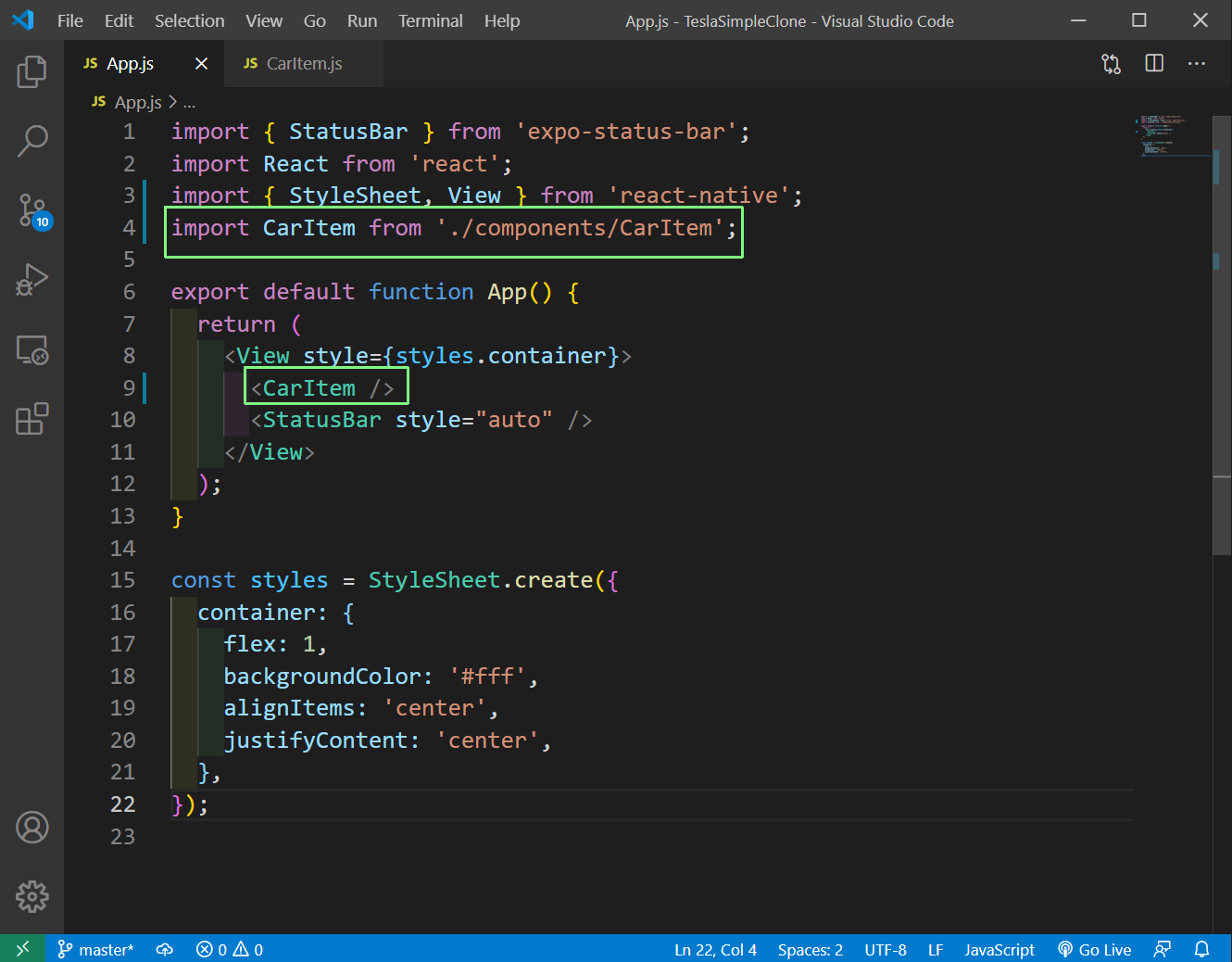1232x962 pixels.
Task: Open the Extensions view
Action: coord(31,419)
